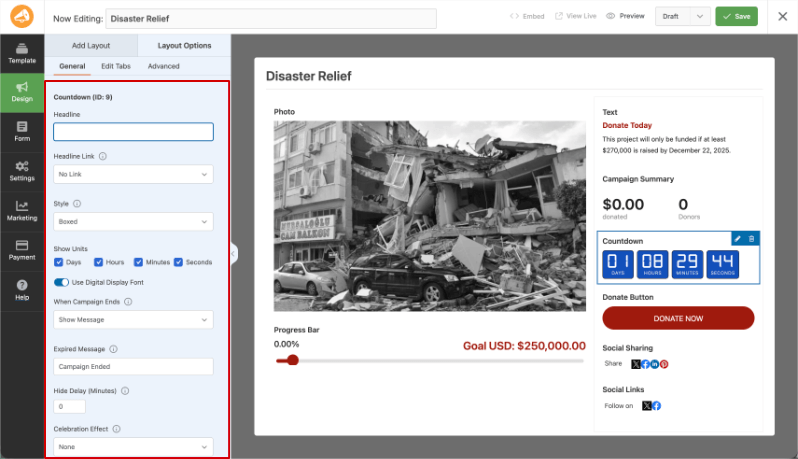
Task: Click the pencil edit icon on Countdown
Action: (737, 239)
